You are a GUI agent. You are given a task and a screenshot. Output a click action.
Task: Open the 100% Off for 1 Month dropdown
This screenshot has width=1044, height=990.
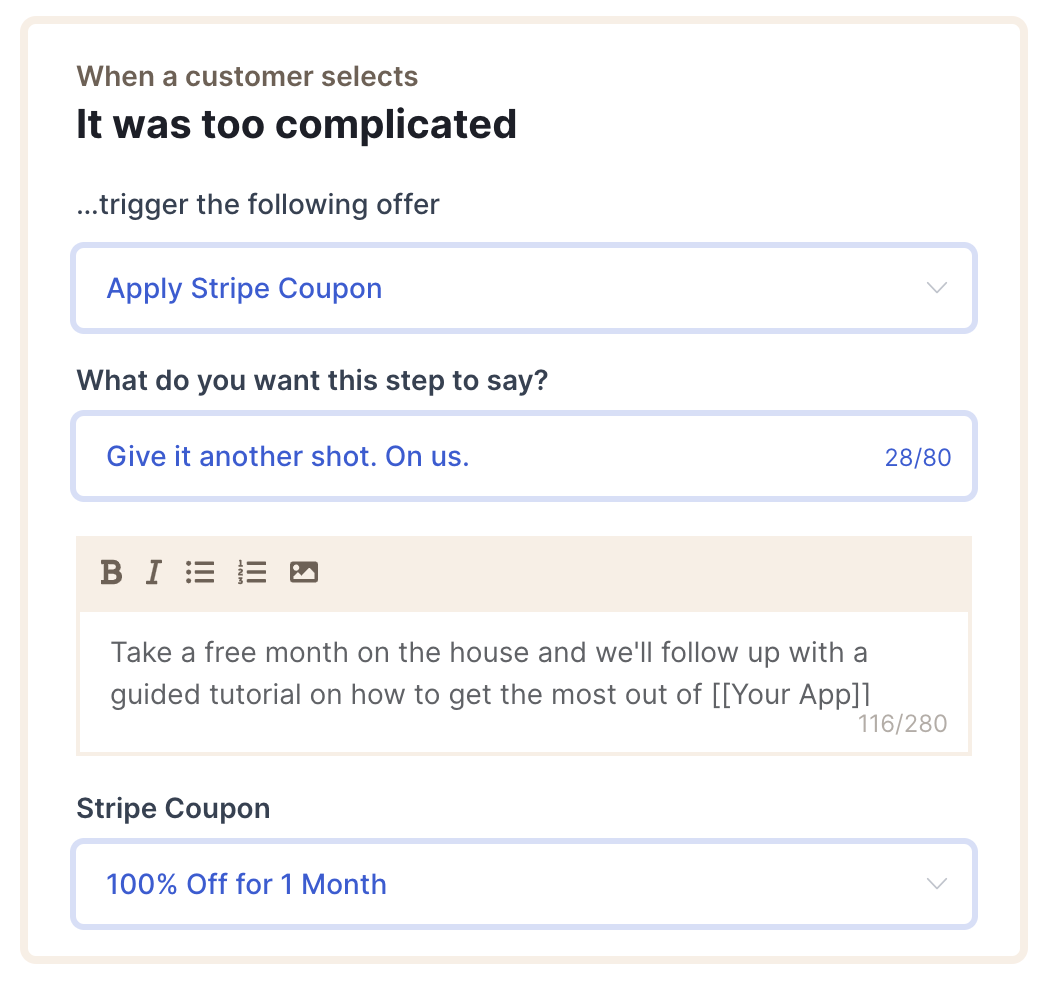click(524, 884)
